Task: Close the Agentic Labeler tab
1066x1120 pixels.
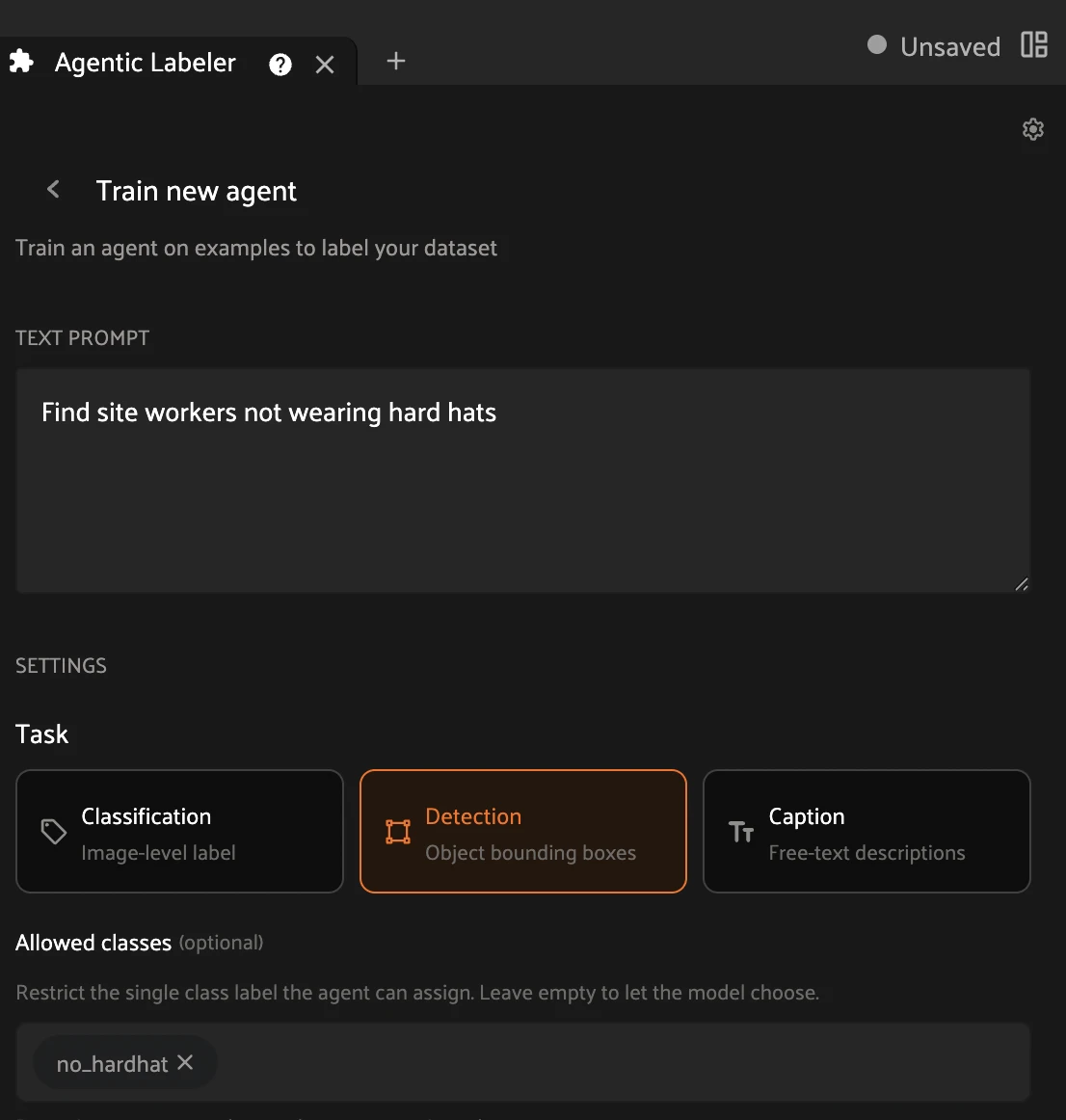Action: tap(325, 65)
